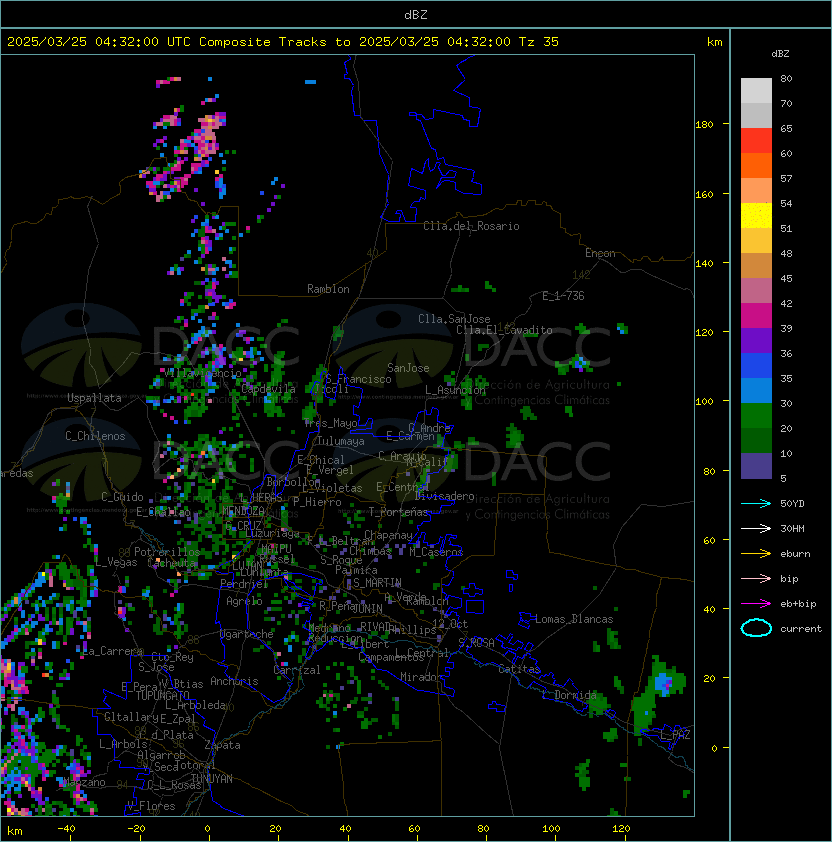Pick the slate 5-10 dBZ swatch
Viewport: 832px width, 842px height.
point(756,466)
